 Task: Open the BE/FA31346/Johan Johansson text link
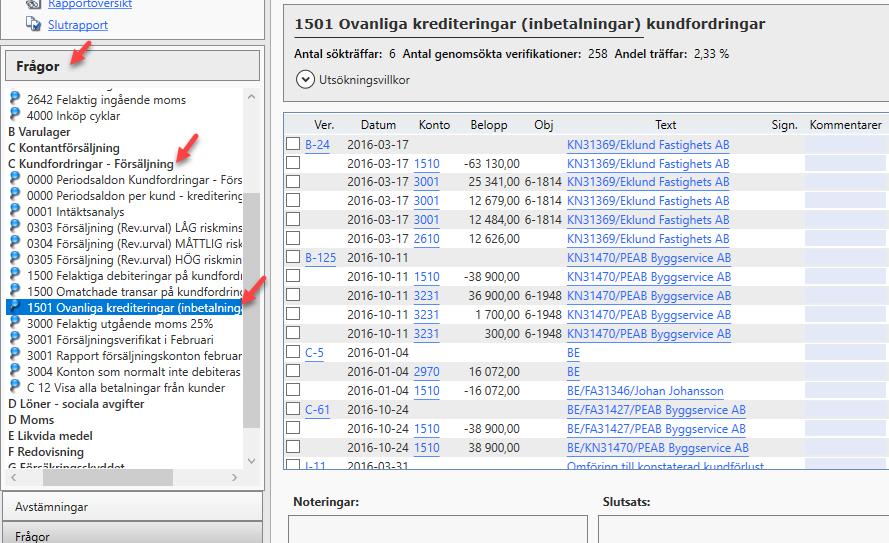pyautogui.click(x=645, y=391)
